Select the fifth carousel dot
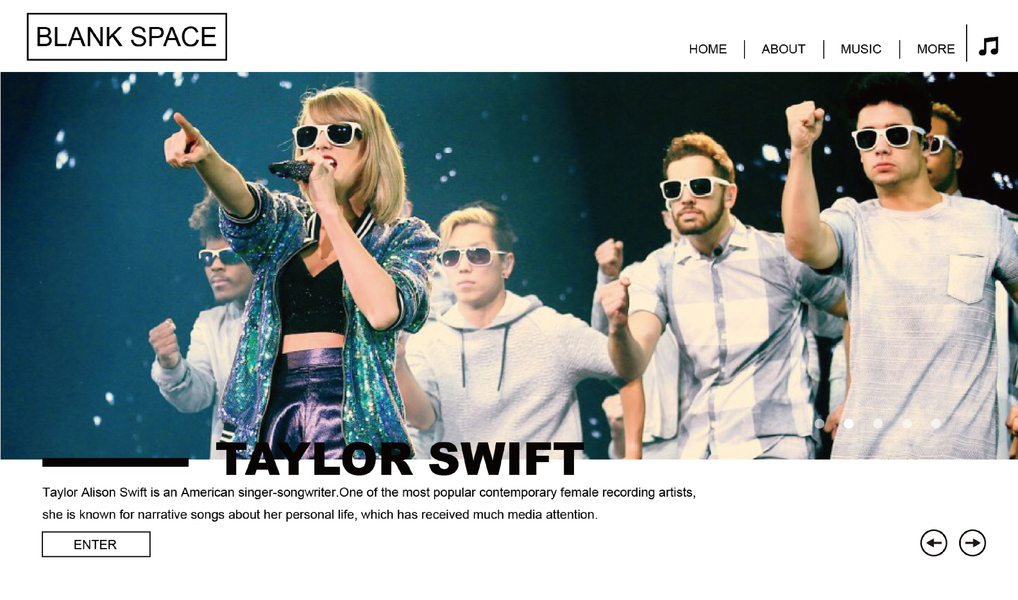1018x600 pixels. pyautogui.click(x=936, y=423)
